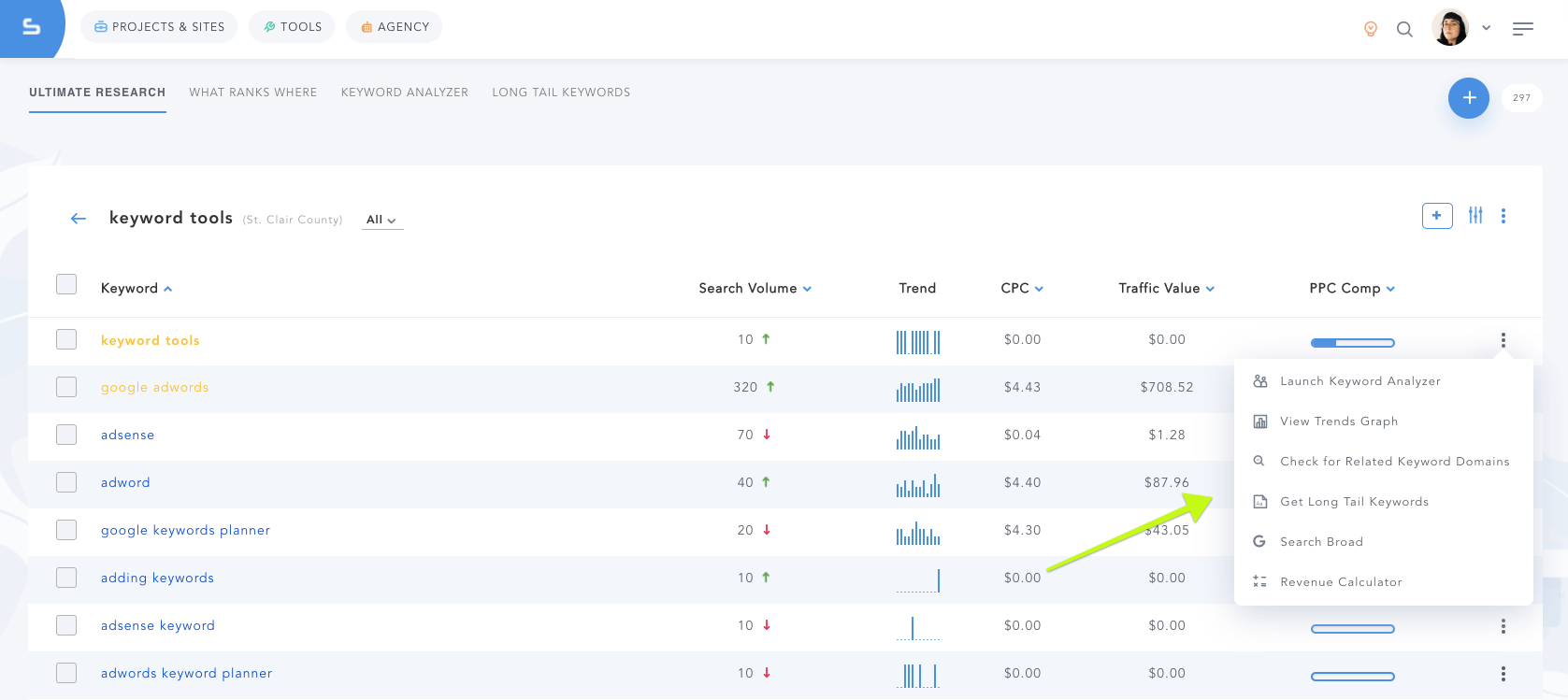Open the lightbulb tips icon in header

(x=1371, y=29)
